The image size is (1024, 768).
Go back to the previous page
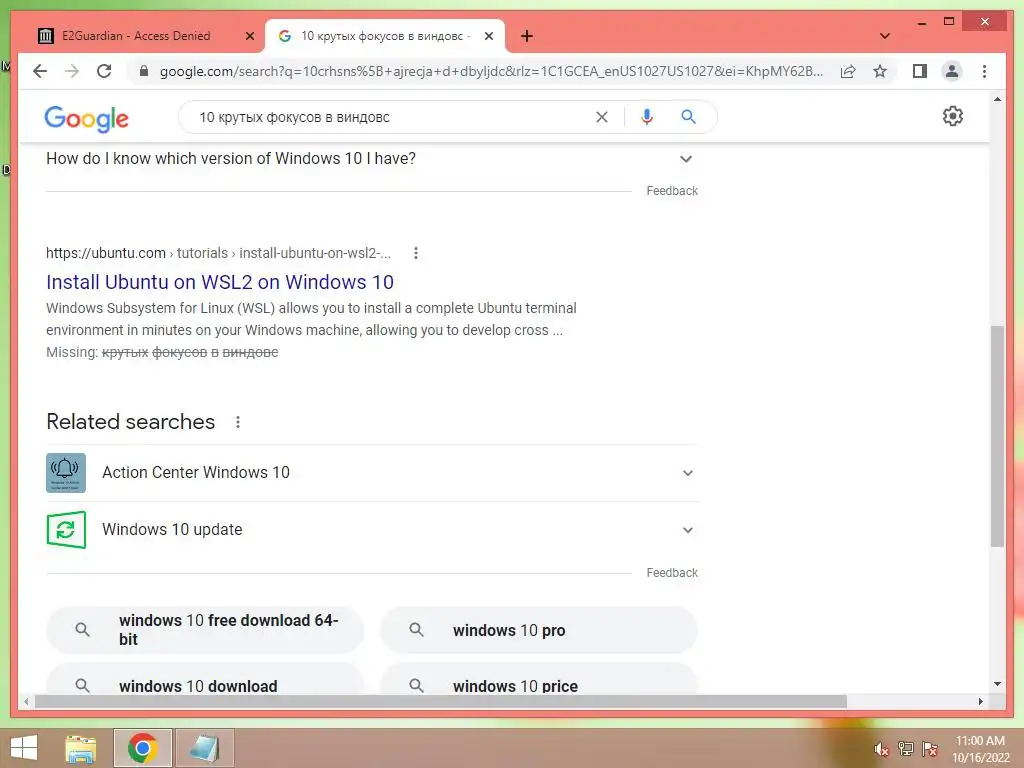point(40,71)
